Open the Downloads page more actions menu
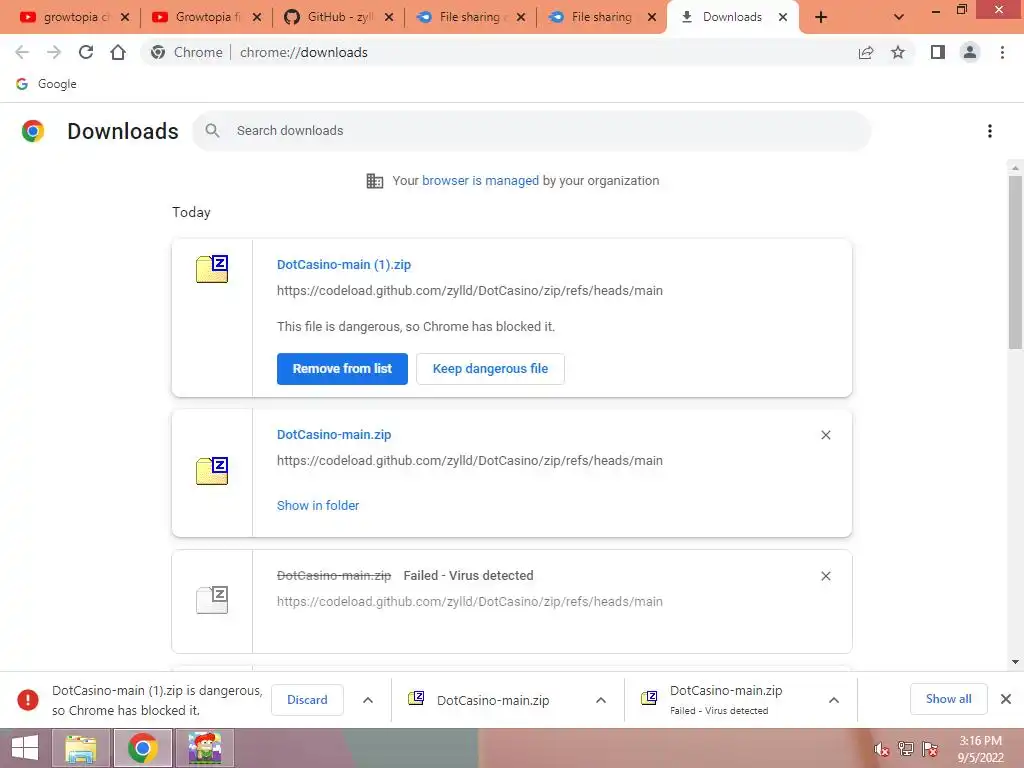The height and width of the screenshot is (768, 1024). click(x=990, y=131)
